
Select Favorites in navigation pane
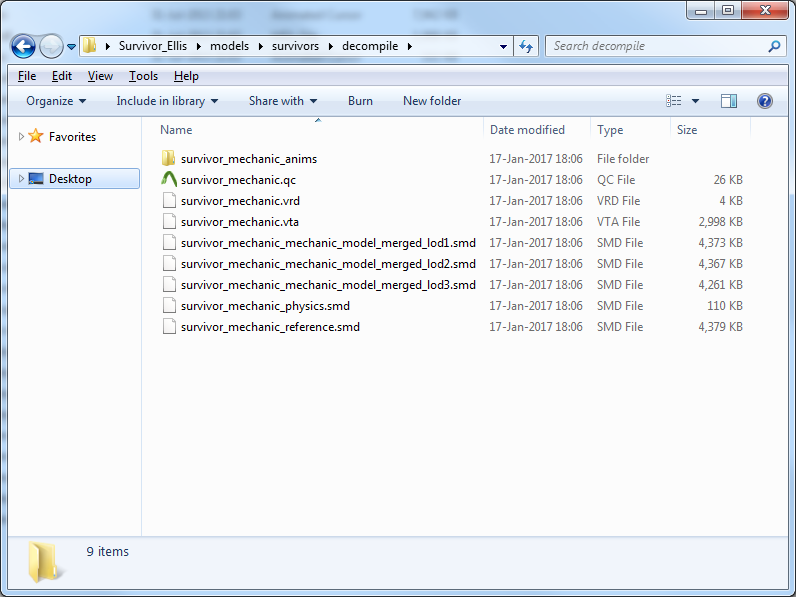(72, 137)
